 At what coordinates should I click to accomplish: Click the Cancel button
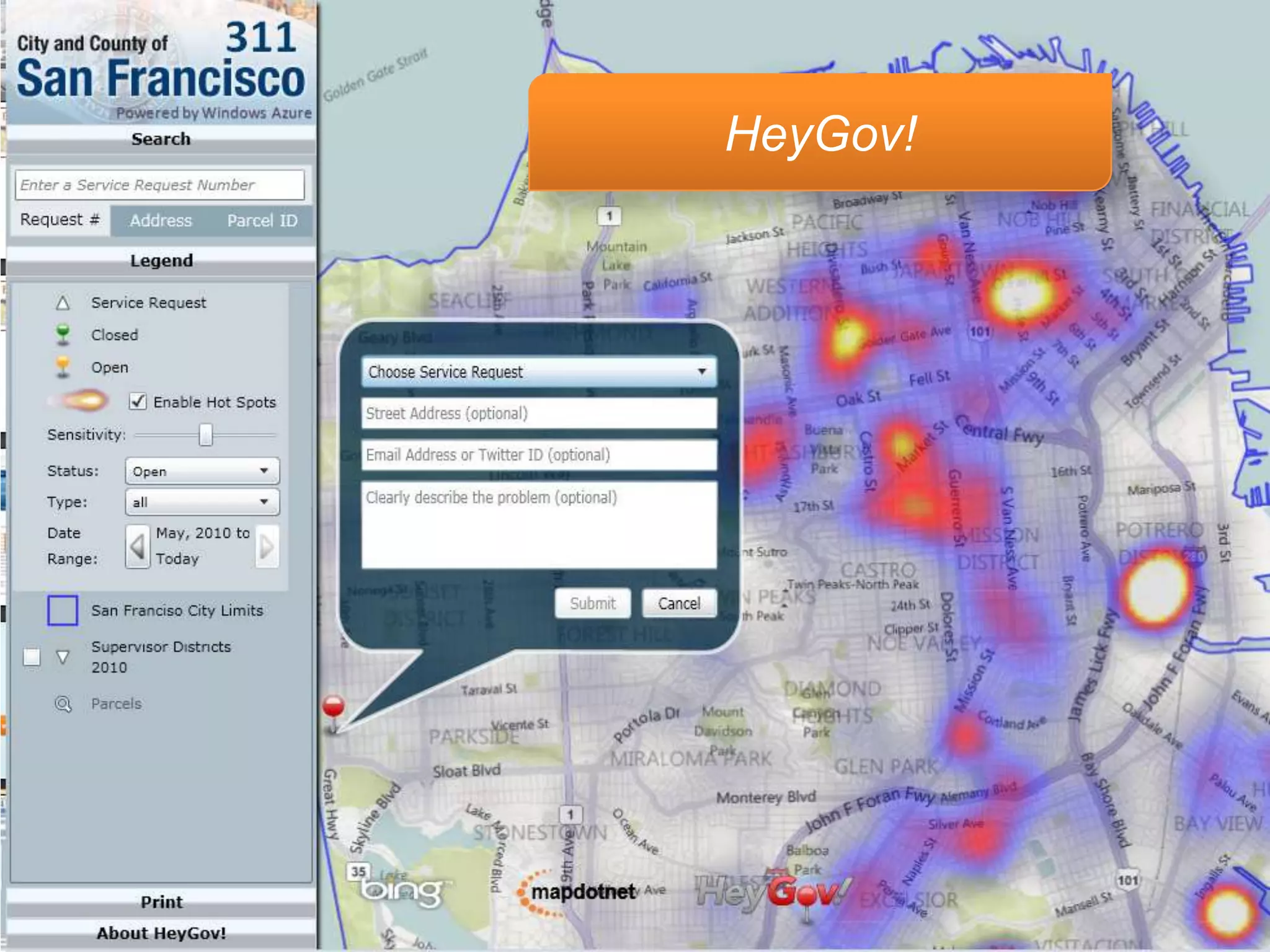point(679,604)
